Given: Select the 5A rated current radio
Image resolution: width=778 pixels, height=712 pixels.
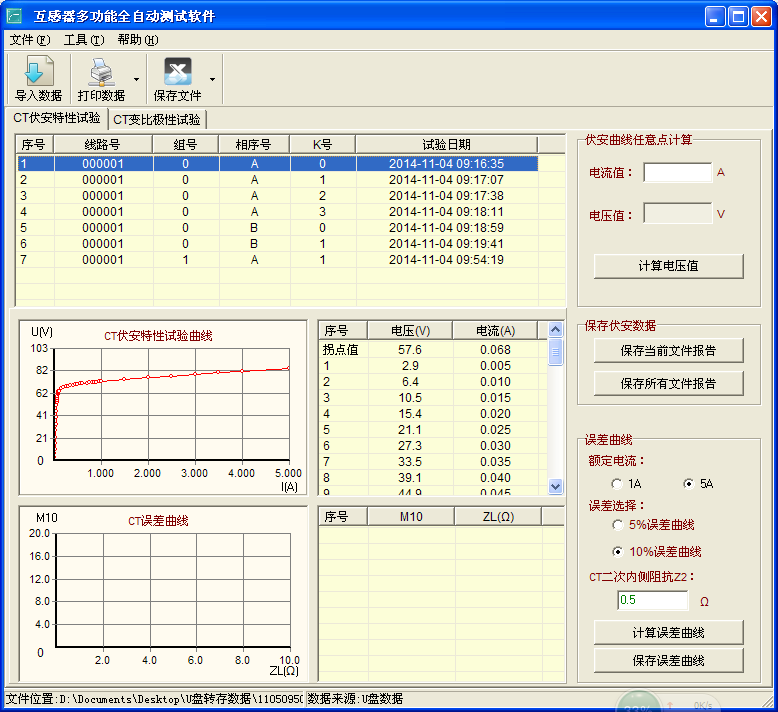Looking at the screenshot, I should pyautogui.click(x=689, y=484).
